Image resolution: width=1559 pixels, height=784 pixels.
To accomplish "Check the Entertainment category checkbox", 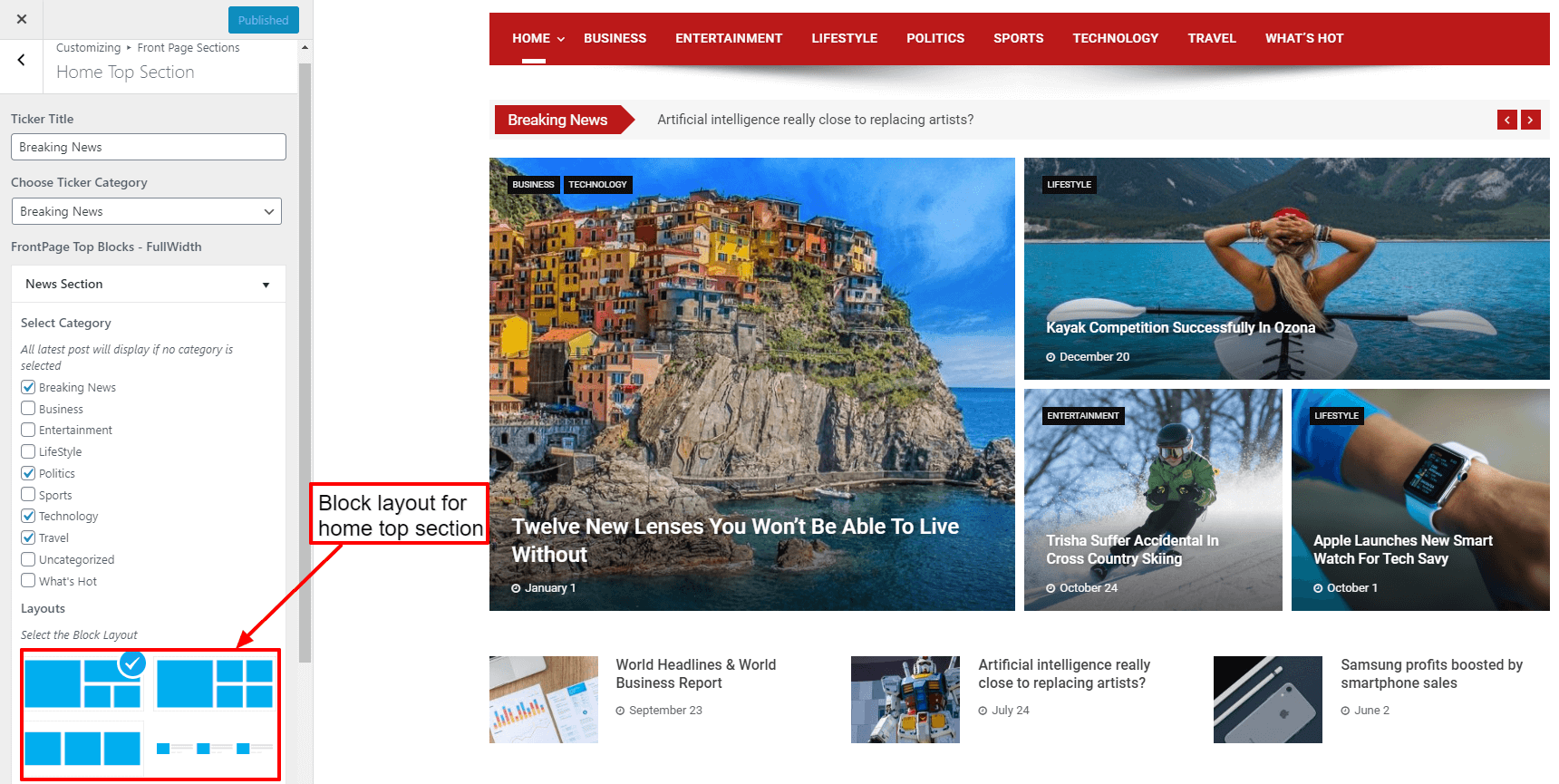I will tap(28, 430).
